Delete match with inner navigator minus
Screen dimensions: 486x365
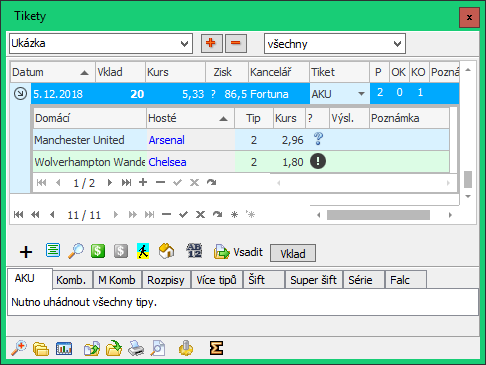(x=160, y=182)
